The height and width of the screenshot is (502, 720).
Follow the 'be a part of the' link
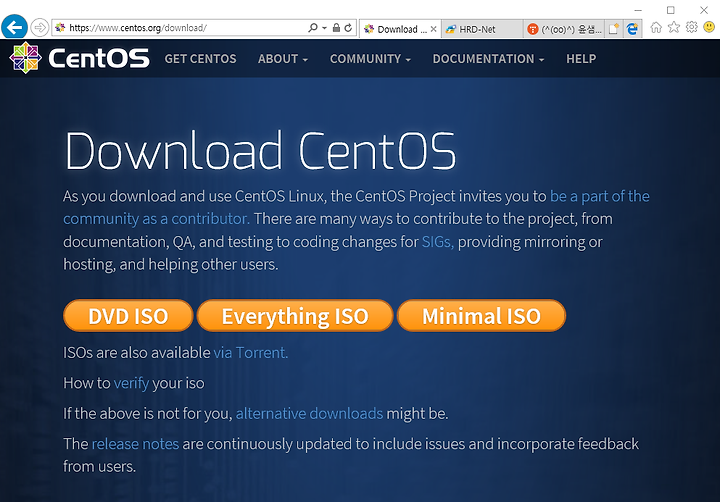600,196
